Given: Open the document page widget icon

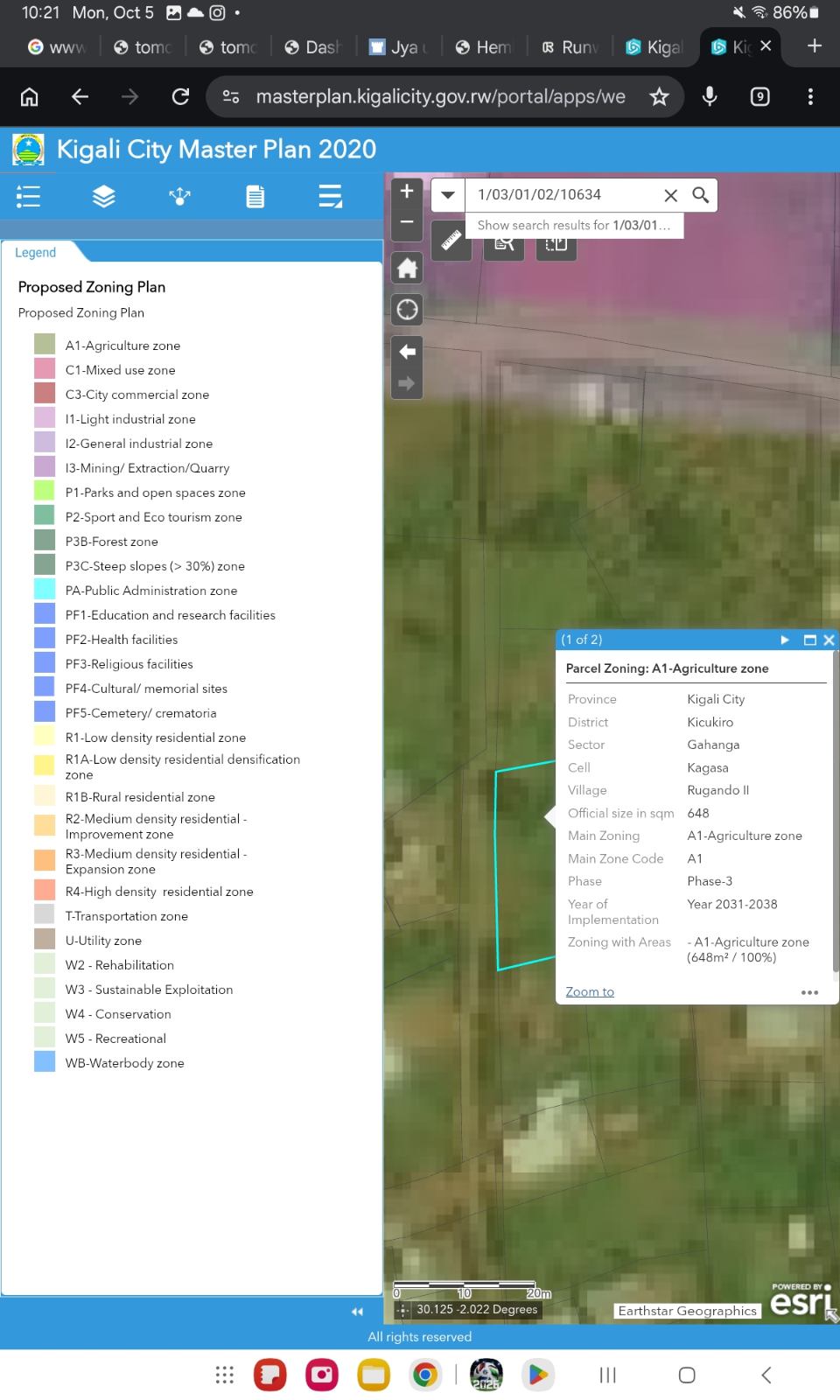Looking at the screenshot, I should pos(255,196).
